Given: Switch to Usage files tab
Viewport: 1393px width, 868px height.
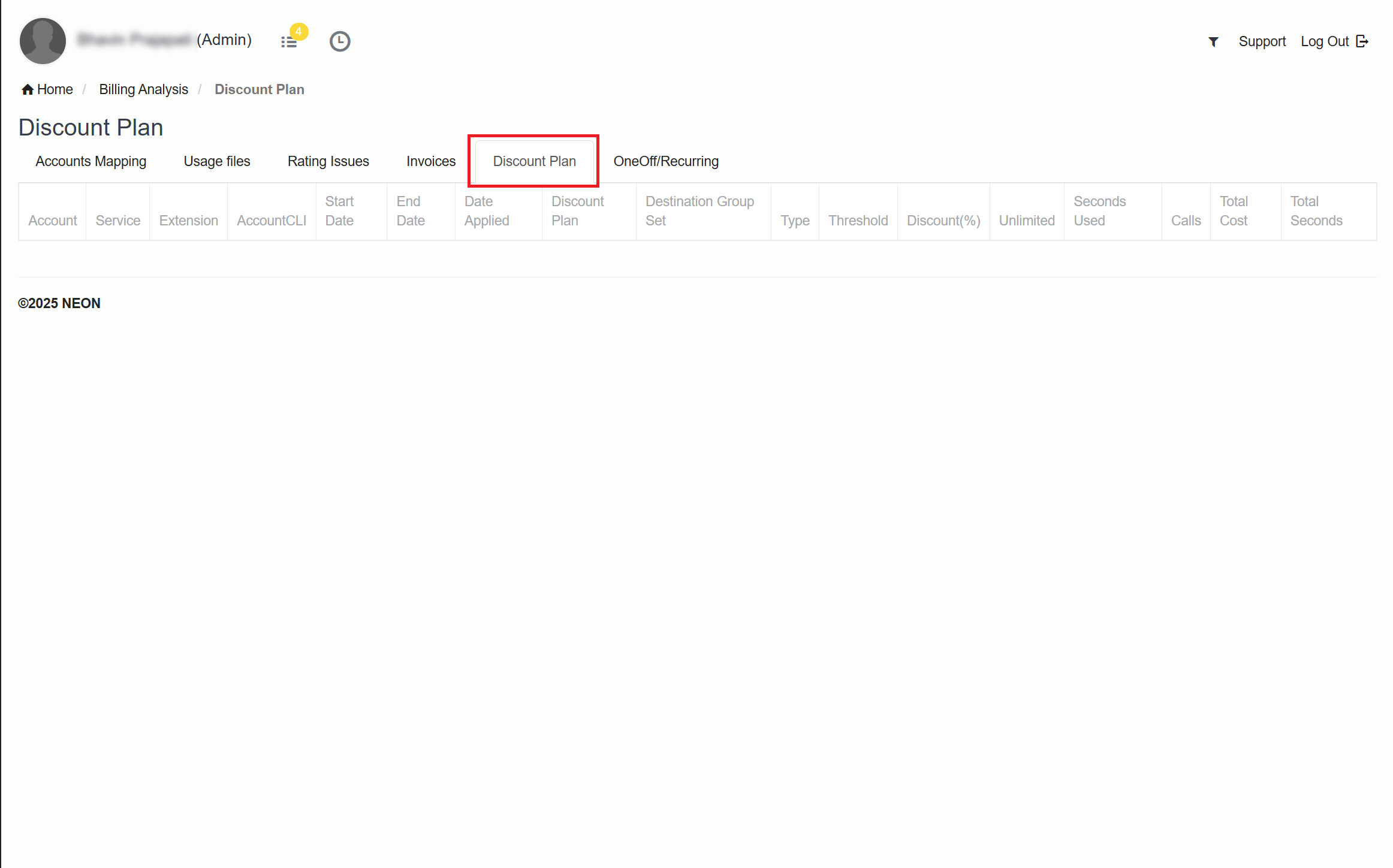Looking at the screenshot, I should (x=216, y=161).
